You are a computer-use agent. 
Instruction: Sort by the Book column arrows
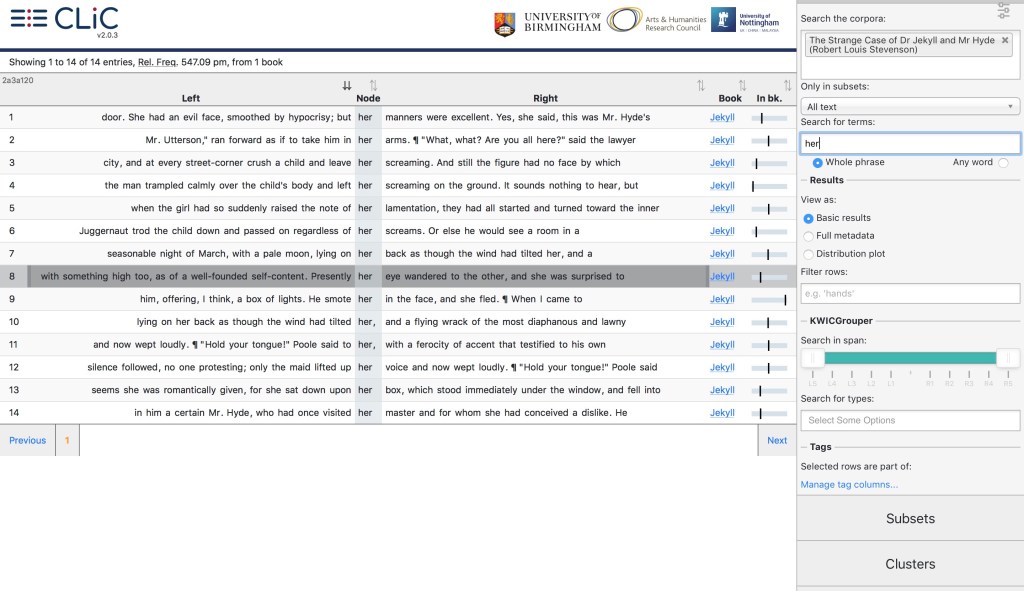[742, 86]
